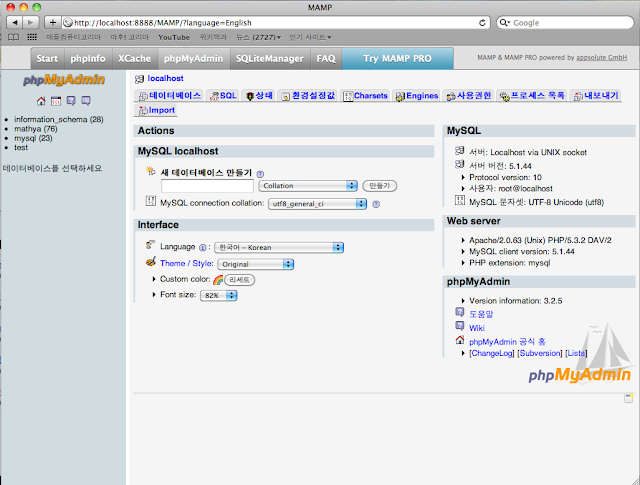Open the Charsets tab
The image size is (640, 485).
(365, 96)
